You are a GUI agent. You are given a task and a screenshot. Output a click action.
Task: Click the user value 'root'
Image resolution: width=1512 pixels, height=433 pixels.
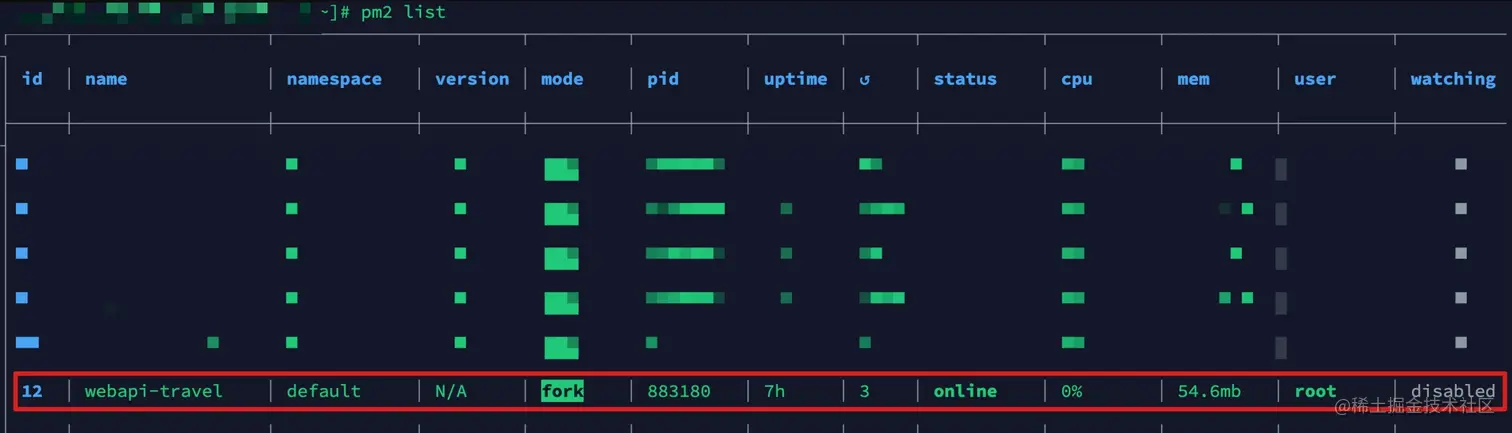tap(1315, 391)
